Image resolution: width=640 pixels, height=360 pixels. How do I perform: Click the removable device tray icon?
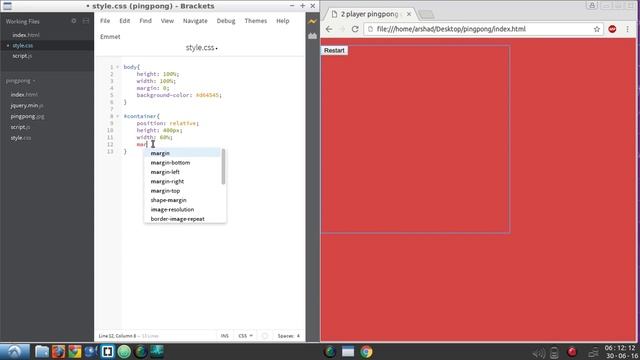[554, 352]
